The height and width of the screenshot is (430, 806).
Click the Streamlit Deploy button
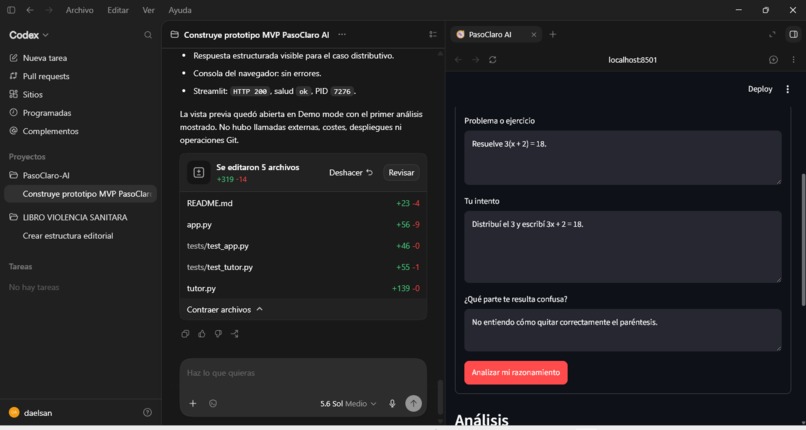pyautogui.click(x=760, y=89)
